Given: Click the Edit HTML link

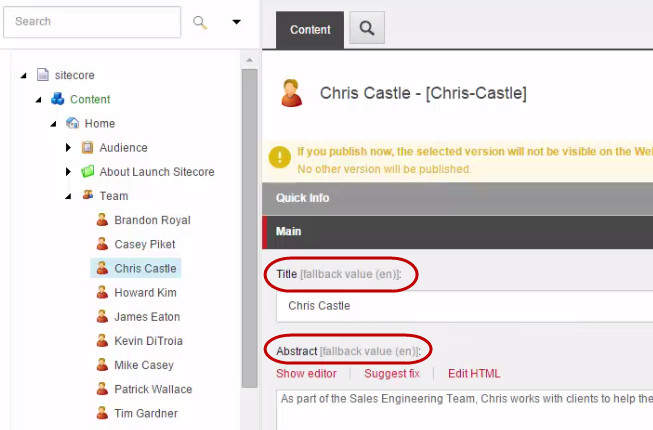Looking at the screenshot, I should (474, 374).
